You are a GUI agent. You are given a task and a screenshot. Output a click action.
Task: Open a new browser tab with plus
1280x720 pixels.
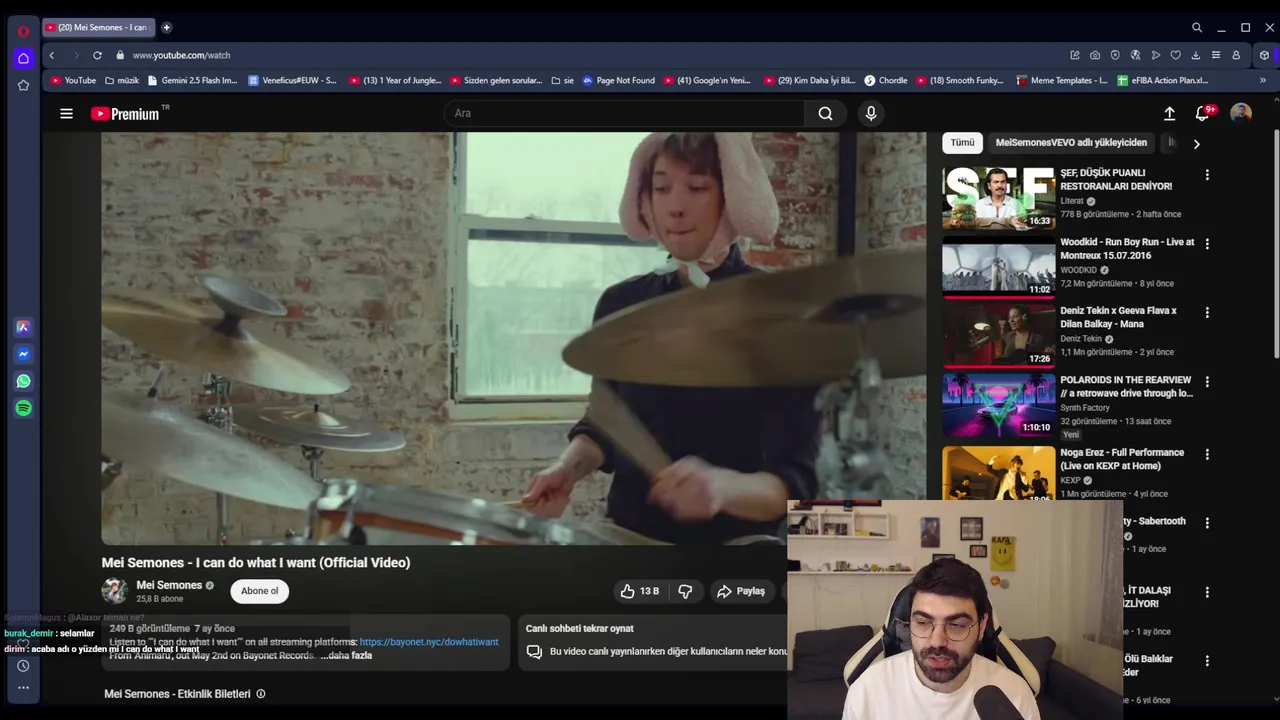166,27
